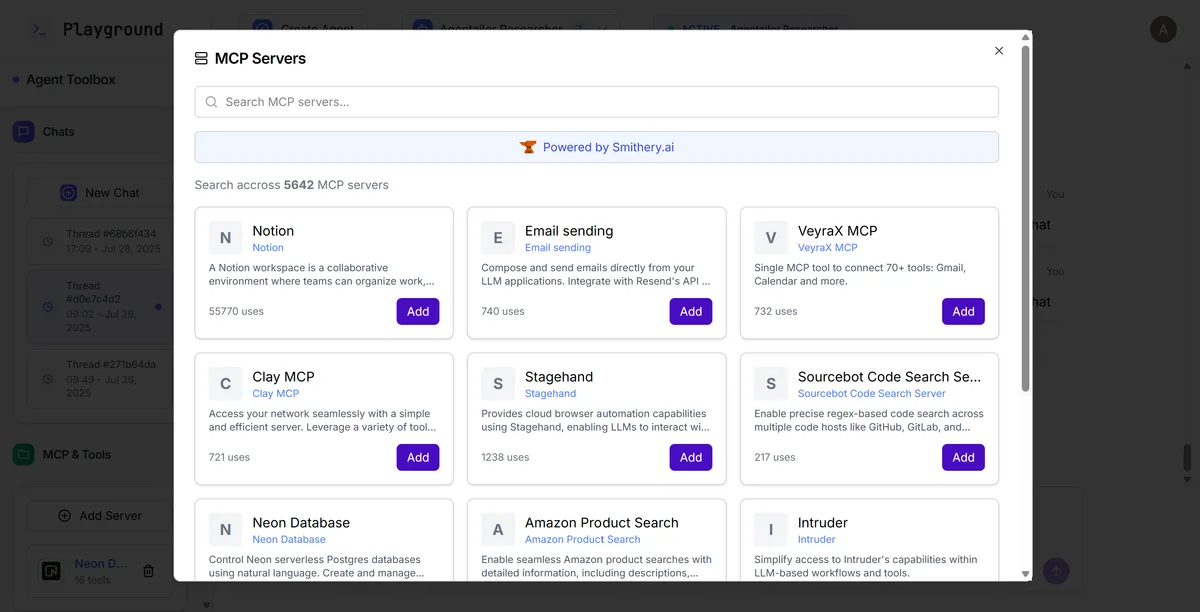Open Thread #68b6f434 in background sidebar
Screen dimensions: 1200x612
(98, 241)
